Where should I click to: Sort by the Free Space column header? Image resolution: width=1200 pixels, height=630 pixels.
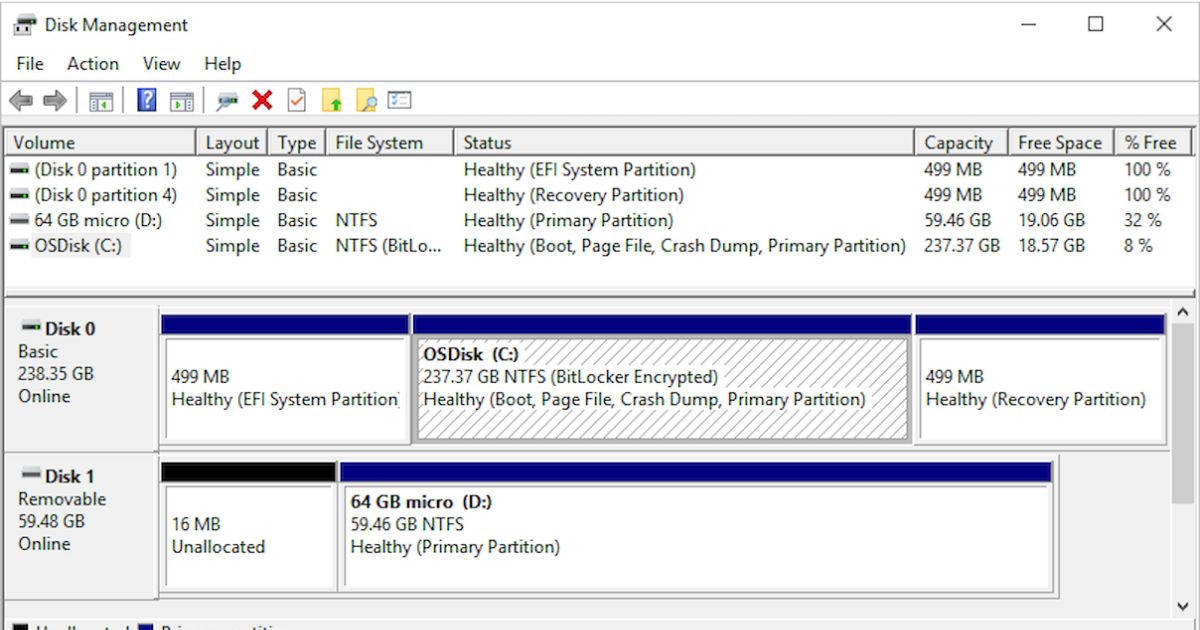[x=1061, y=142]
